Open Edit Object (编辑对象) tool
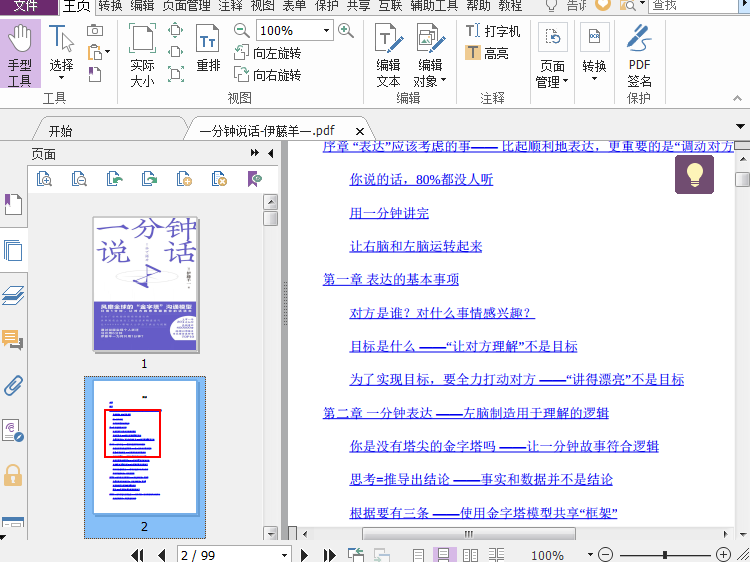This screenshot has width=750, height=562. (430, 55)
